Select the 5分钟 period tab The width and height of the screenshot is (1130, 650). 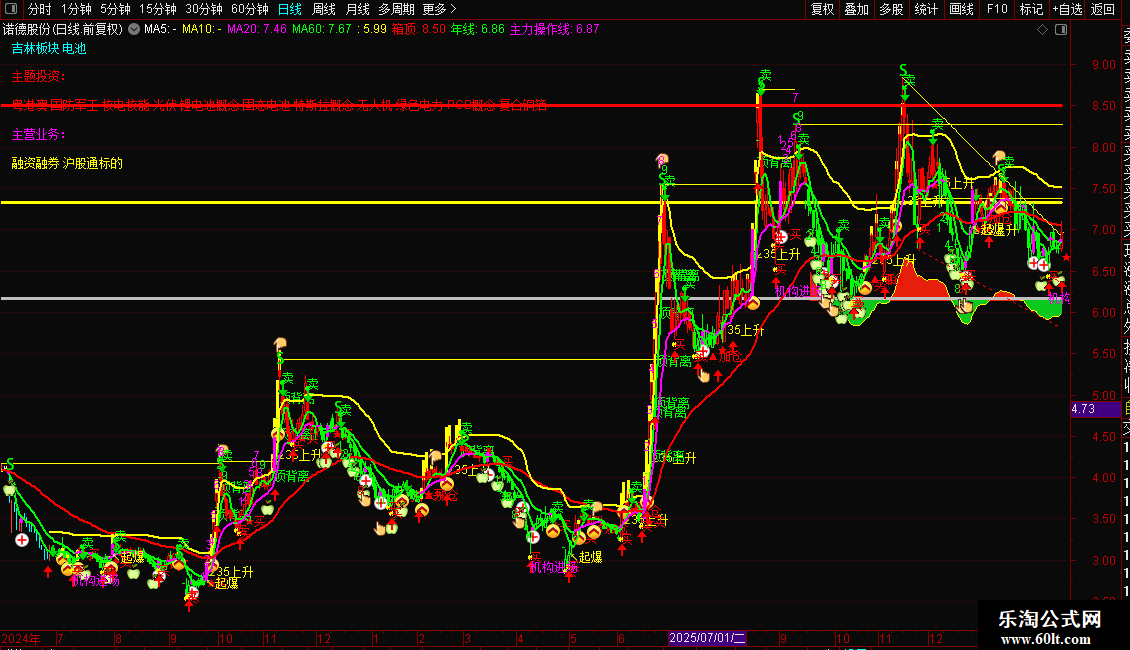click(115, 9)
